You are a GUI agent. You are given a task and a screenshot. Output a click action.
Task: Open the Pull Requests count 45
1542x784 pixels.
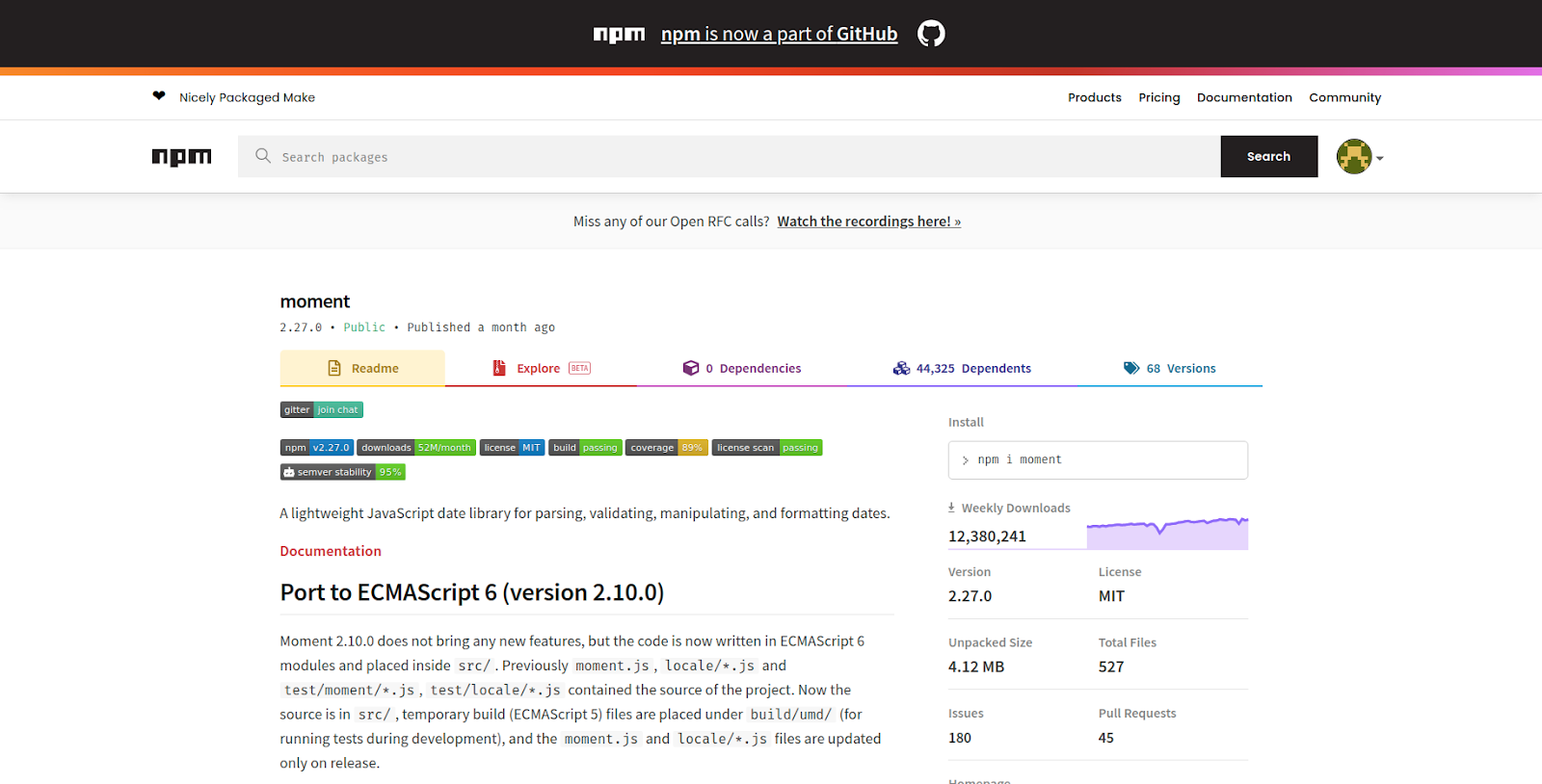pyautogui.click(x=1106, y=738)
